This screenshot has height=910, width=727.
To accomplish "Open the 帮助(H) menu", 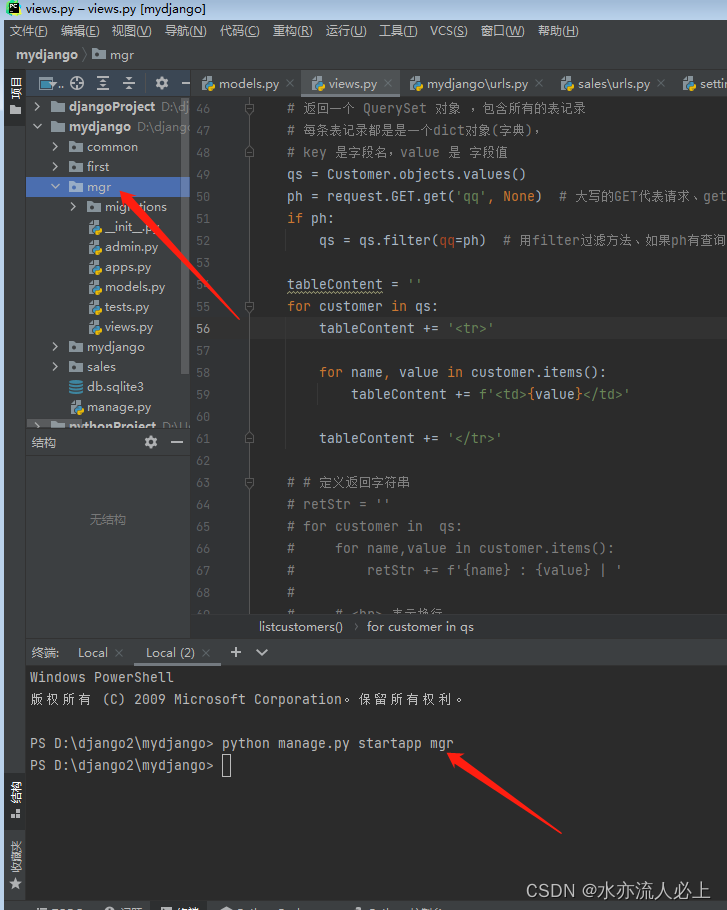I will point(558,31).
